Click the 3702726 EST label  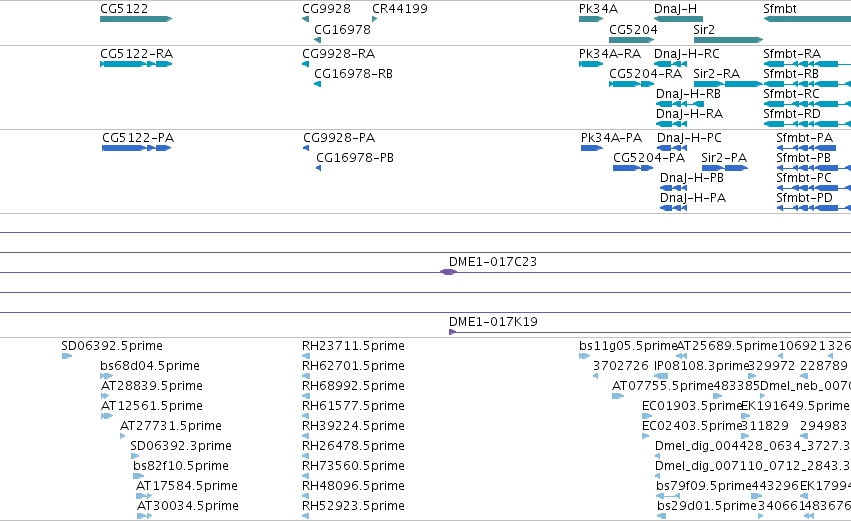(620, 366)
